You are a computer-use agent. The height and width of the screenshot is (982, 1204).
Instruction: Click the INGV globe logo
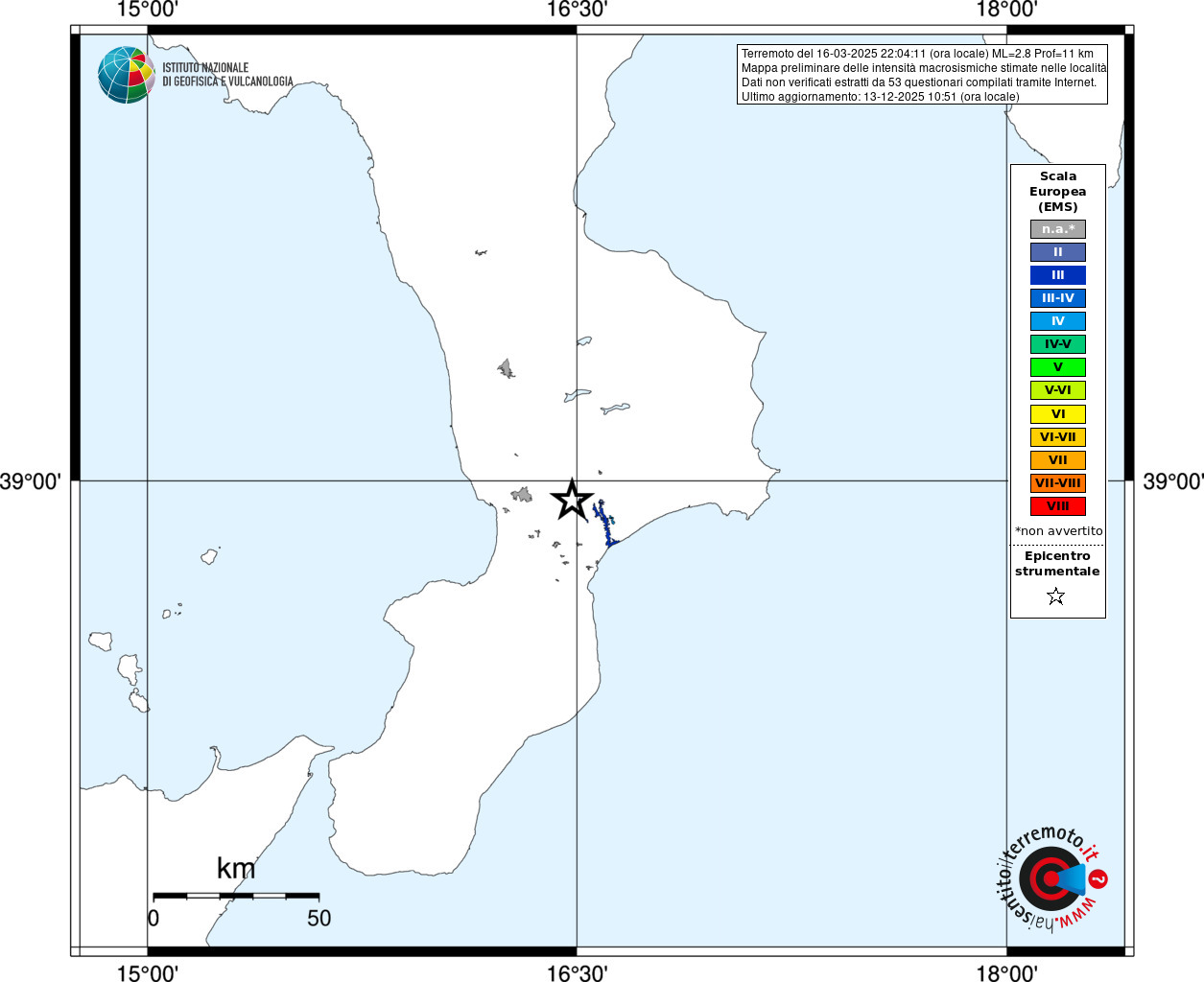coord(126,75)
